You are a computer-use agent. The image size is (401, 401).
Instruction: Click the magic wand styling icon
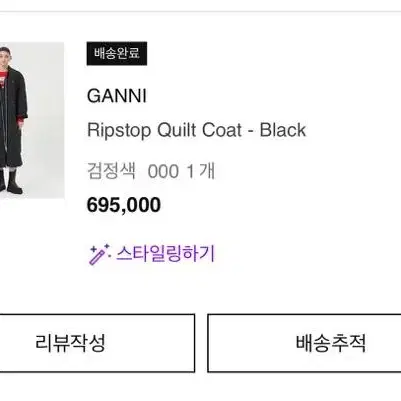99,254
